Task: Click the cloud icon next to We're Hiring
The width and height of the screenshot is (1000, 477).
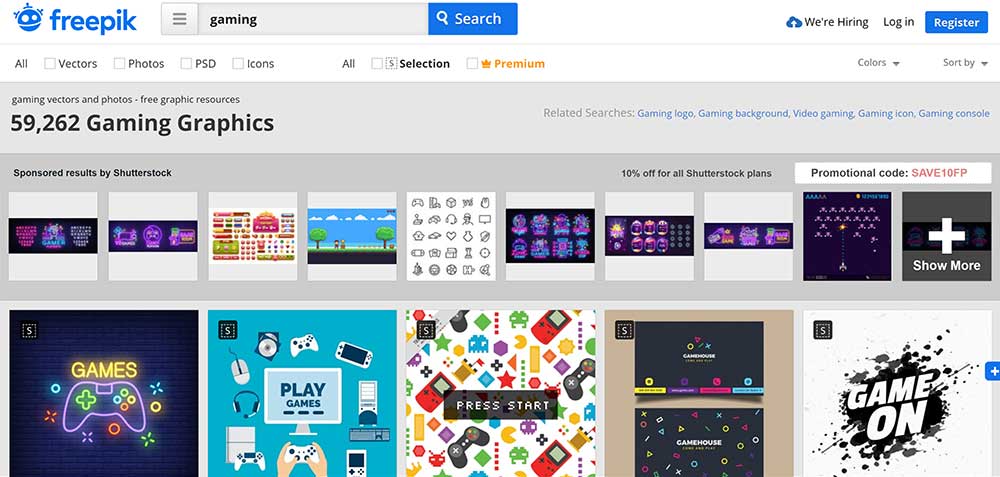Action: tap(793, 22)
